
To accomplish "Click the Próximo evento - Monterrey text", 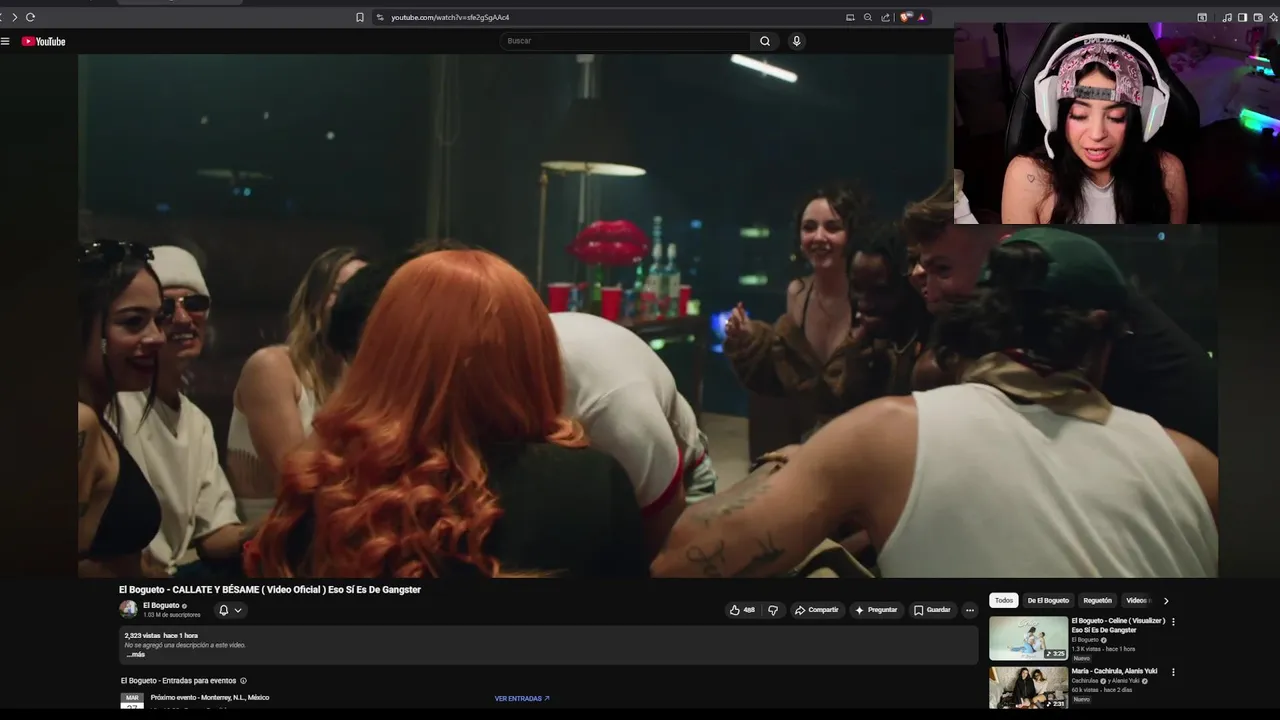I will (x=210, y=698).
